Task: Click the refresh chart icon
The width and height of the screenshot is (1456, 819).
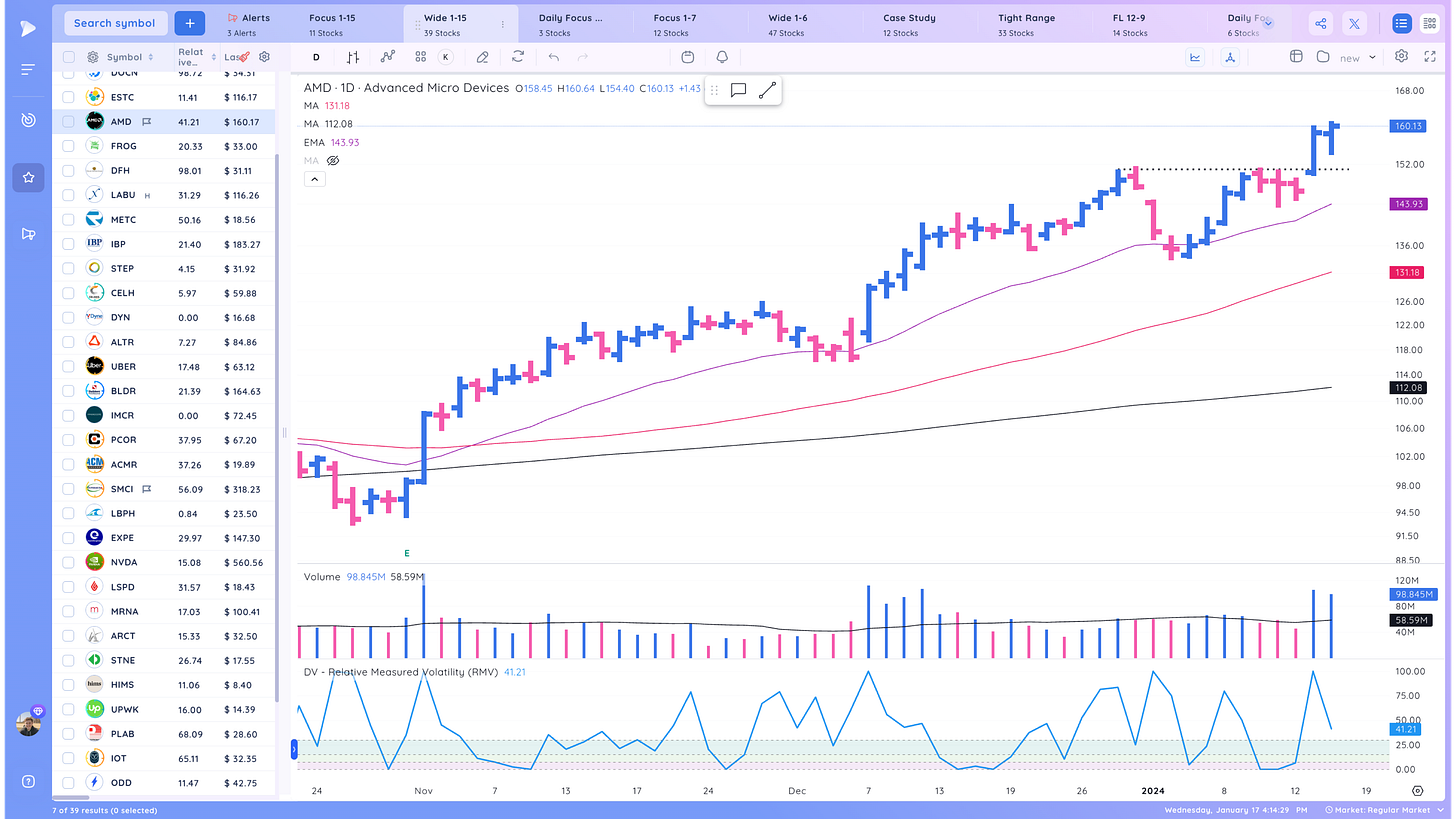Action: tap(518, 58)
